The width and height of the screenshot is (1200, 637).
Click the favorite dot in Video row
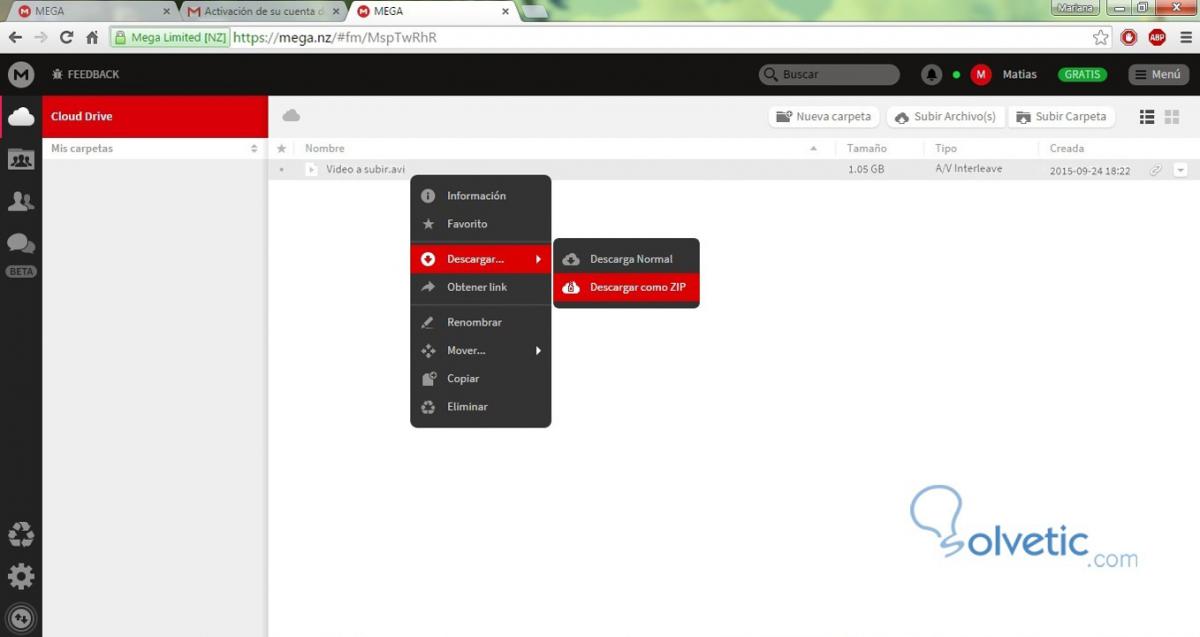point(282,170)
